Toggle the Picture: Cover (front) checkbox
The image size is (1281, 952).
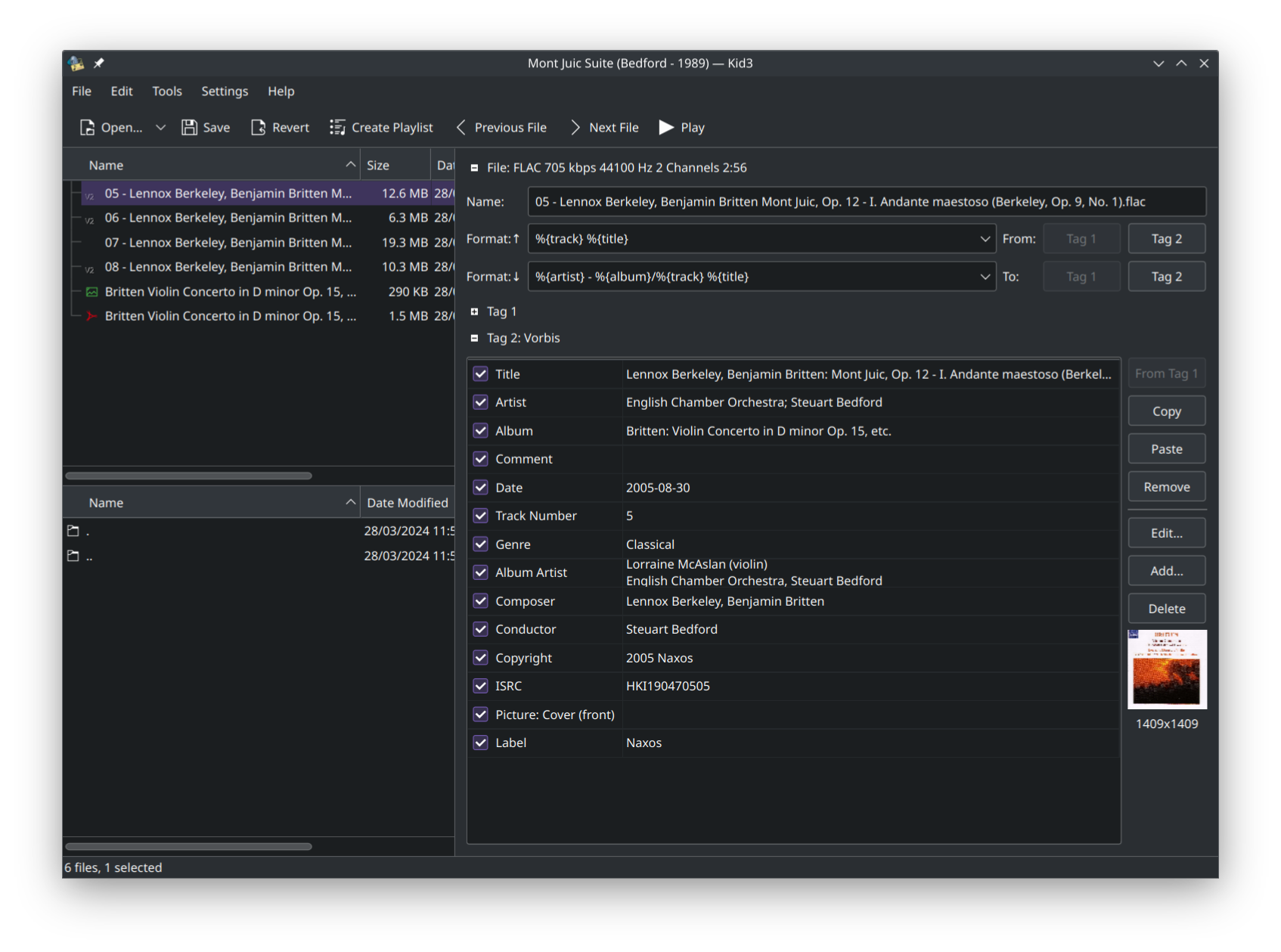click(481, 714)
